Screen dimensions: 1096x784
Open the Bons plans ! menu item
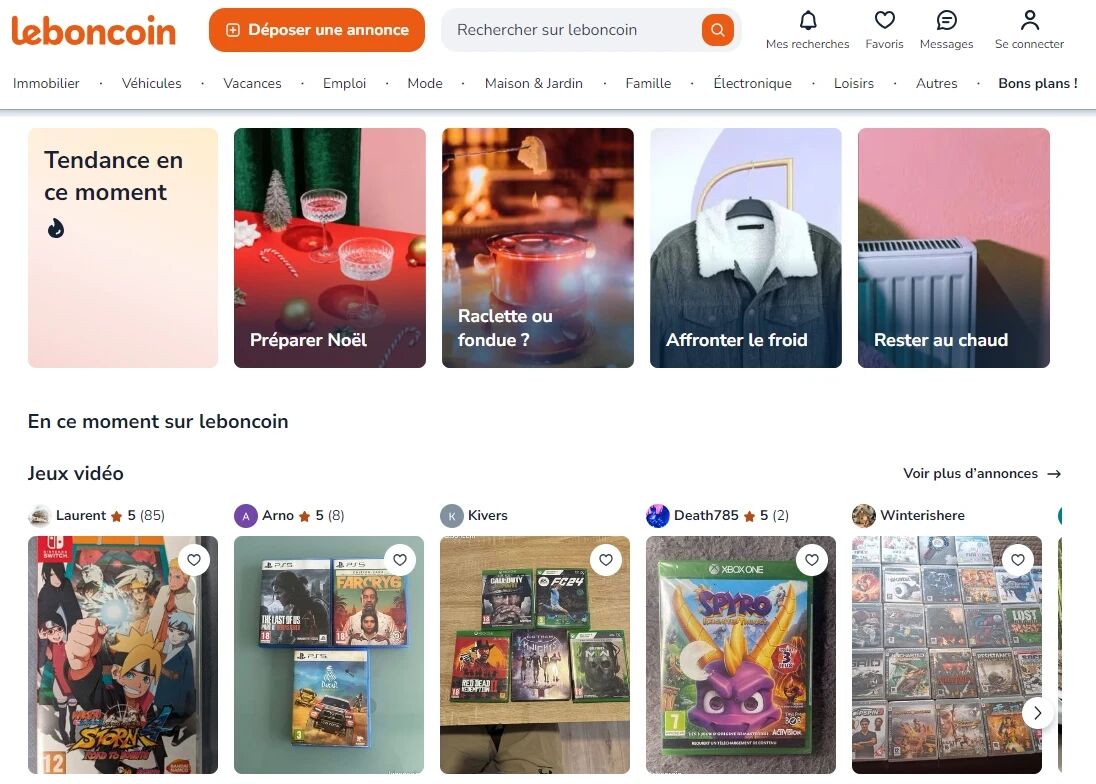coord(1037,84)
